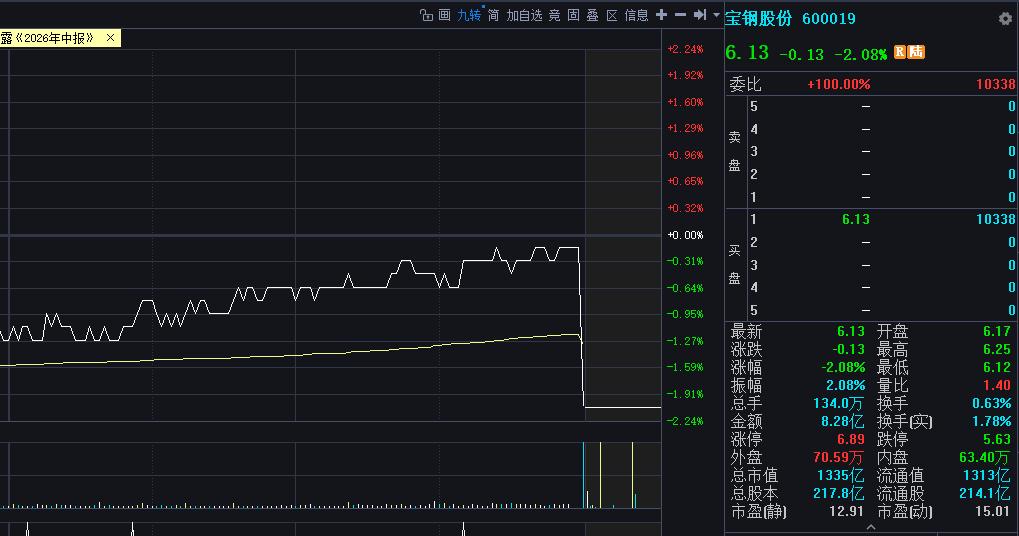Click the 总股本 value 217.8亿
The image size is (1019, 536).
(x=838, y=493)
